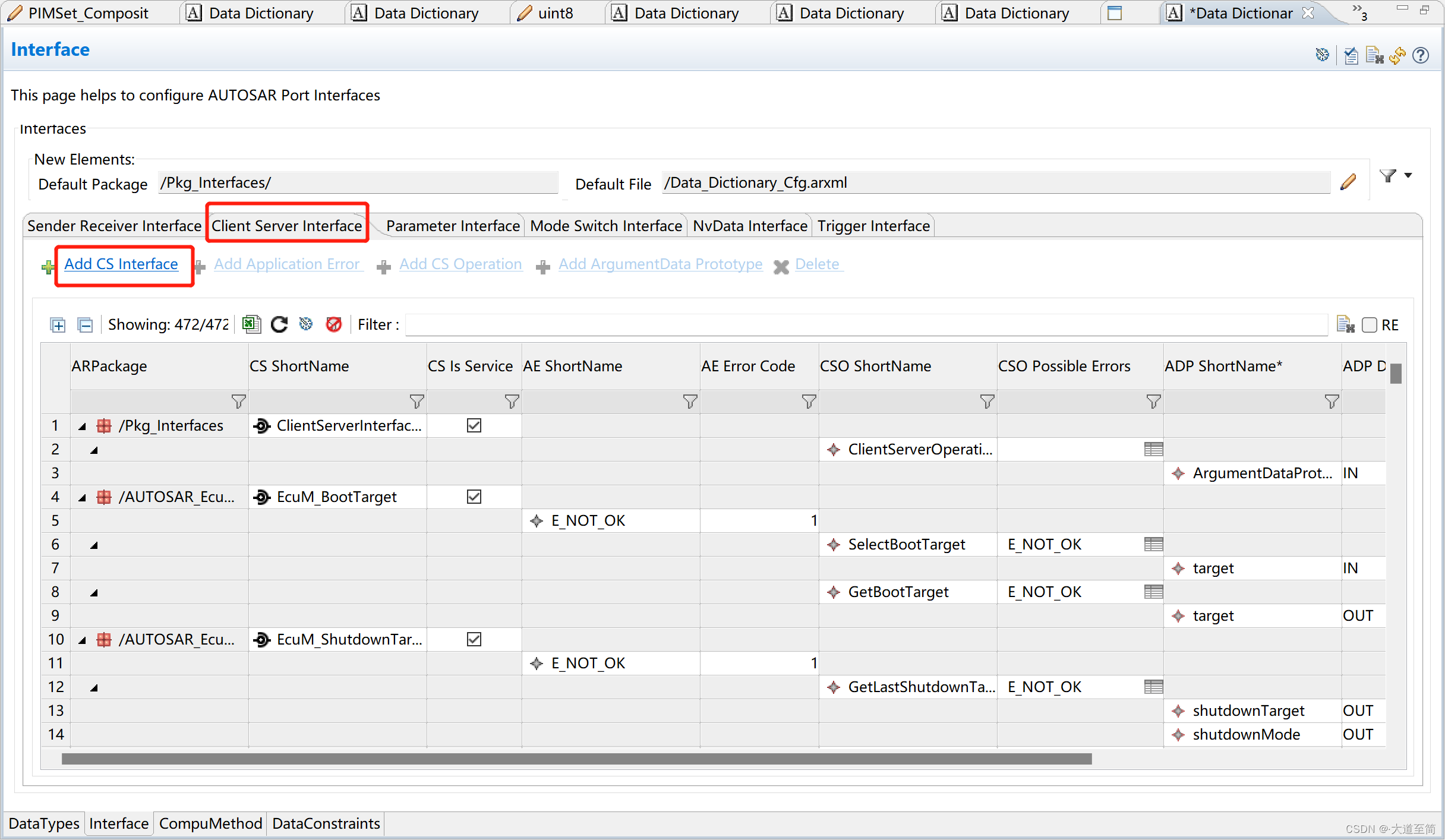Screen dimensions: 1445x840
Task: Click the horizontal scrollbar below the table
Action: [576, 759]
